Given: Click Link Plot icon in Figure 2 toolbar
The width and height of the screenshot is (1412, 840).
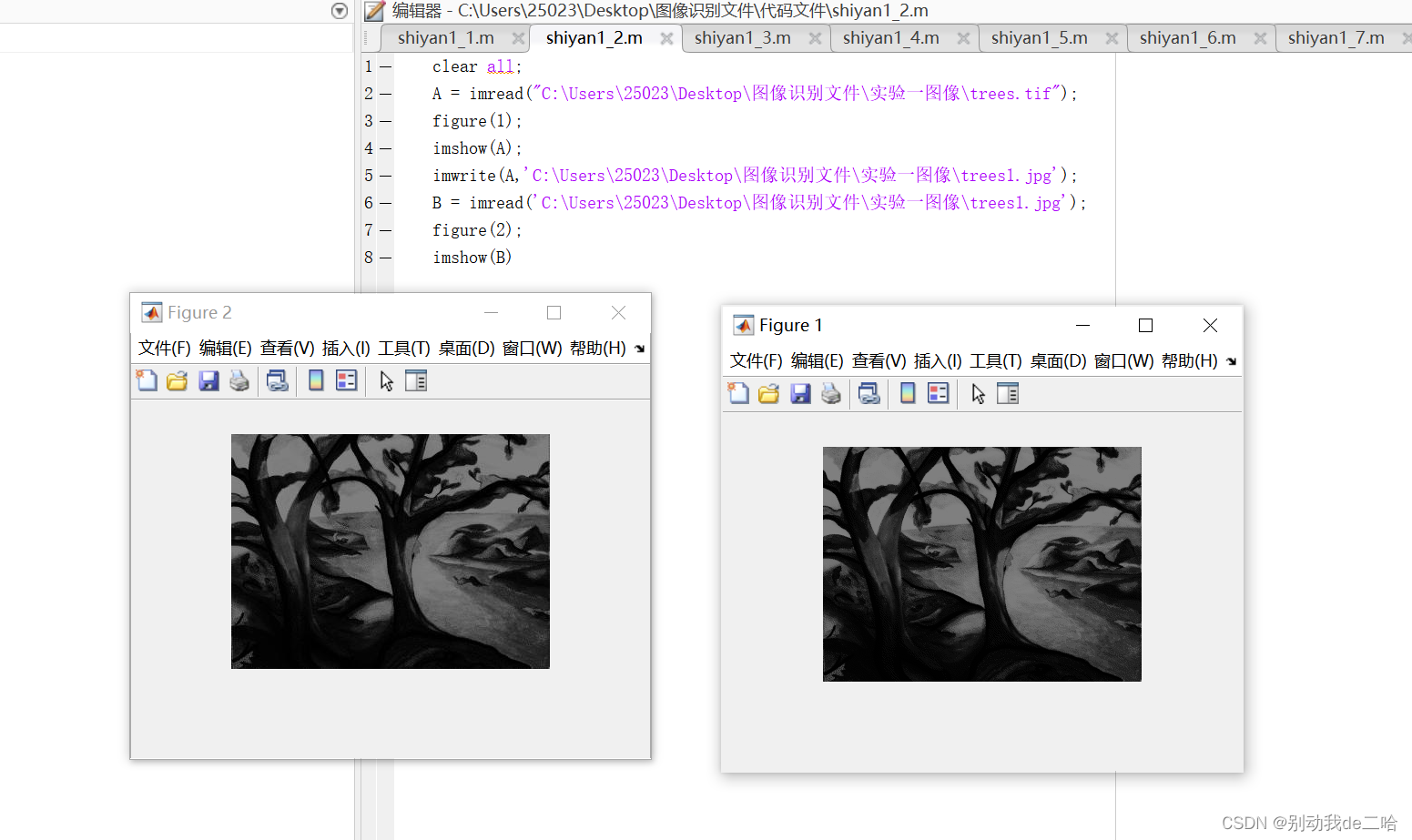Looking at the screenshot, I should point(278,380).
